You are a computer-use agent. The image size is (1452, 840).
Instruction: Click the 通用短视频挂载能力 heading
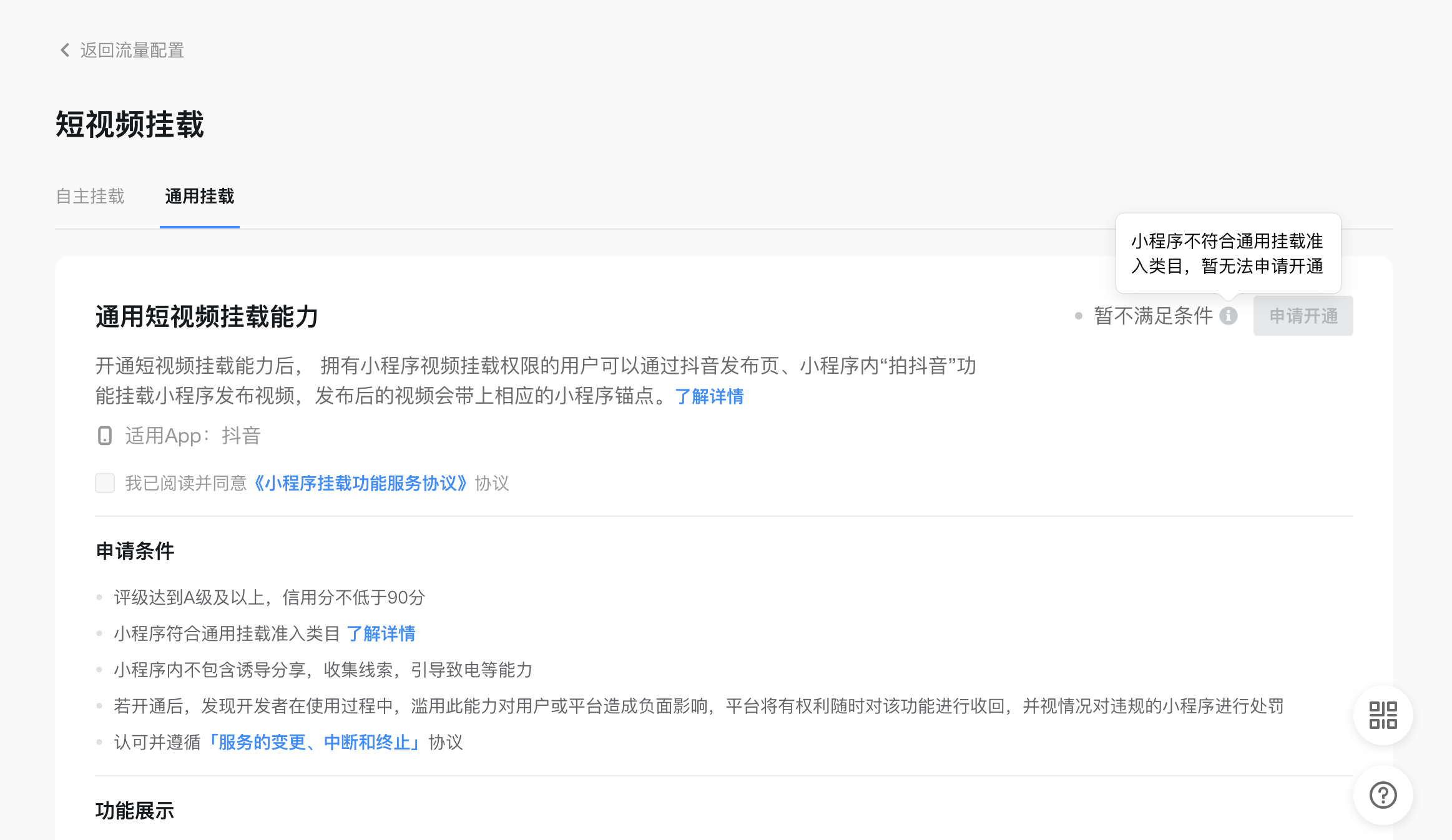click(207, 316)
